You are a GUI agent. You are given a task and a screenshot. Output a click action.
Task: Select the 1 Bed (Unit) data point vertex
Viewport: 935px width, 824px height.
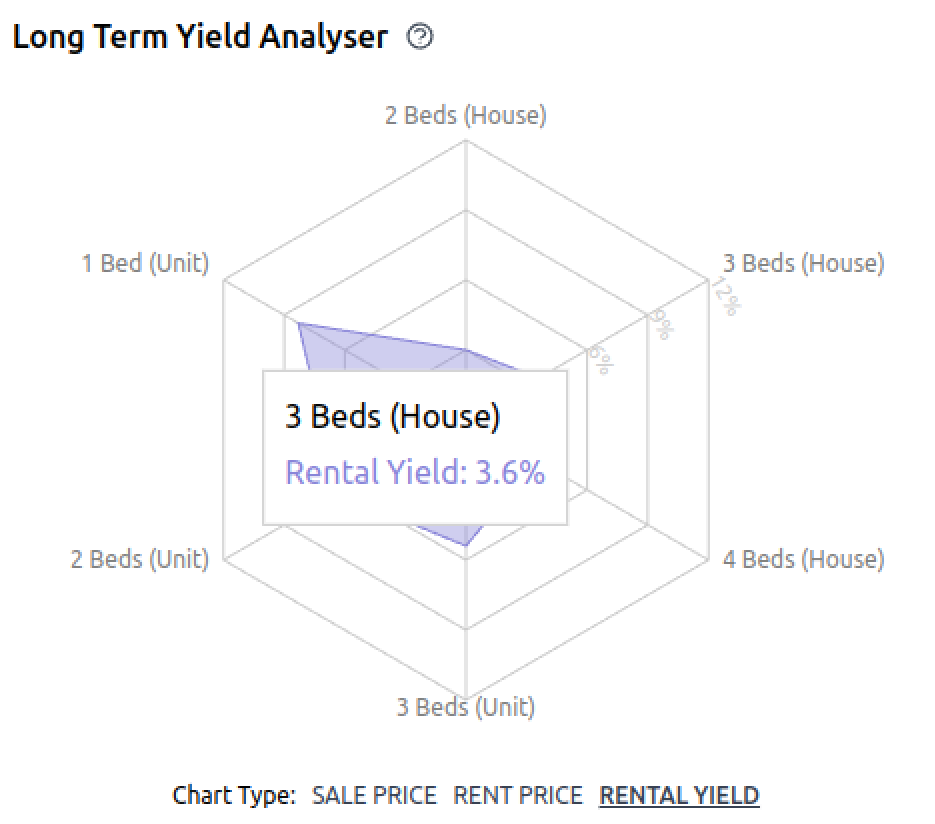tap(298, 323)
